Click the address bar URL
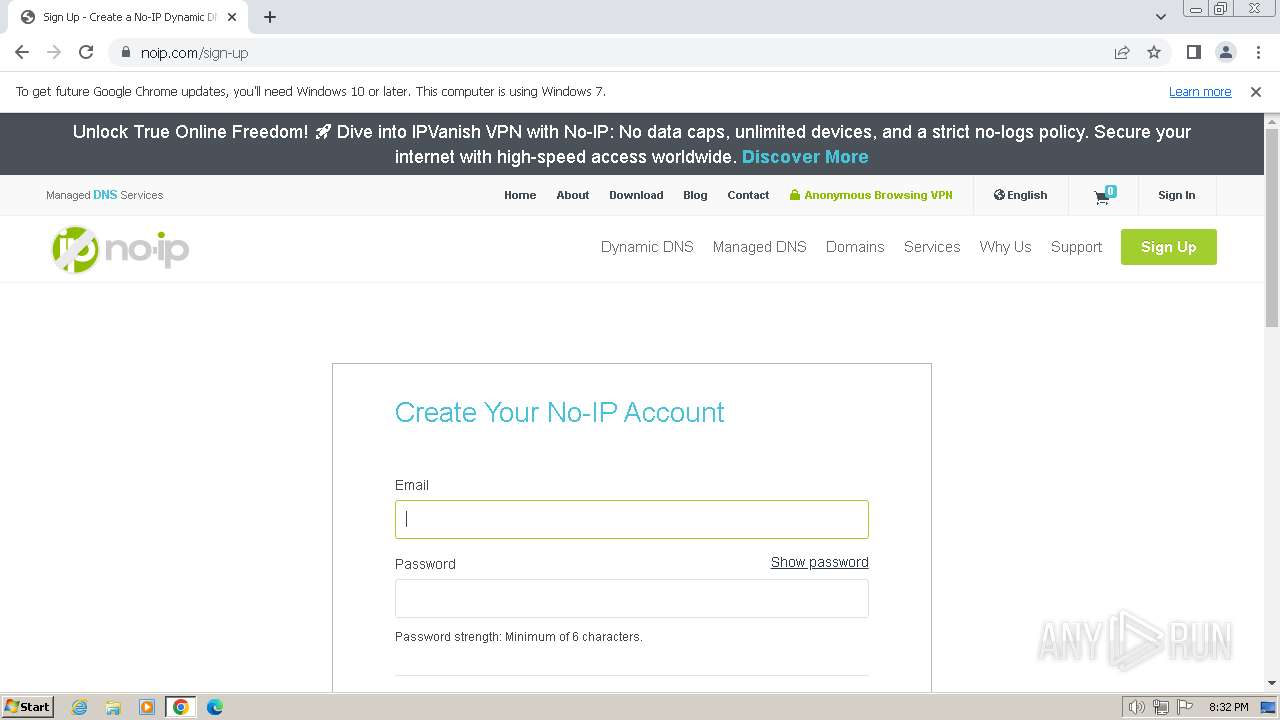Viewport: 1280px width, 720px height. pyautogui.click(x=194, y=53)
